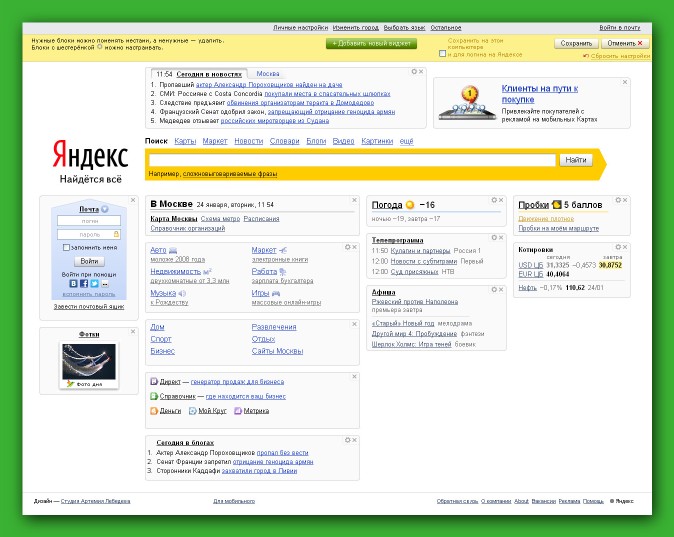Screen dimensions: 674x537
Task: Open settings gear of the Афиша widget
Action: coord(494,289)
